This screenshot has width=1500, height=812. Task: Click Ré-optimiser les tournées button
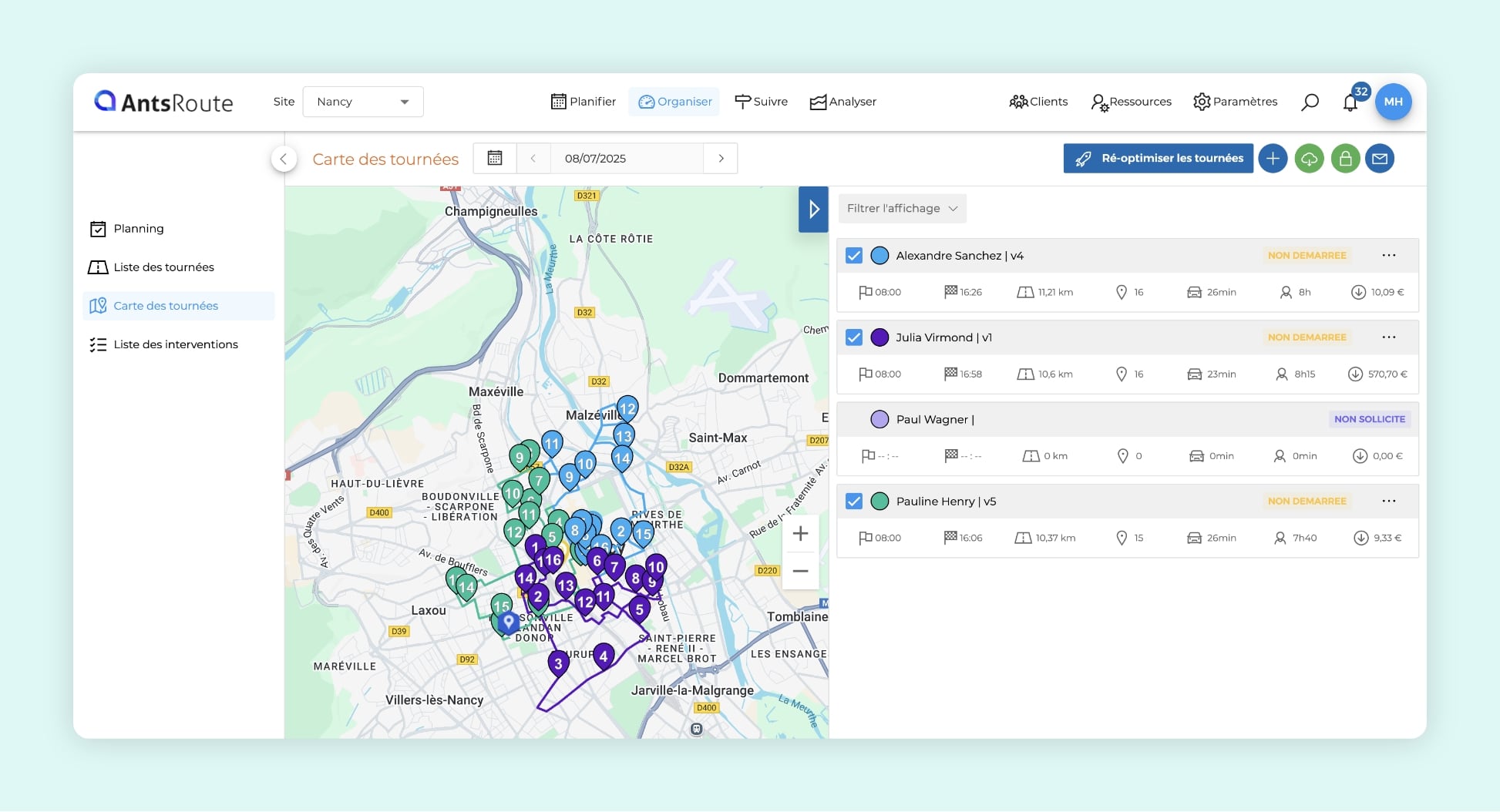point(1158,158)
